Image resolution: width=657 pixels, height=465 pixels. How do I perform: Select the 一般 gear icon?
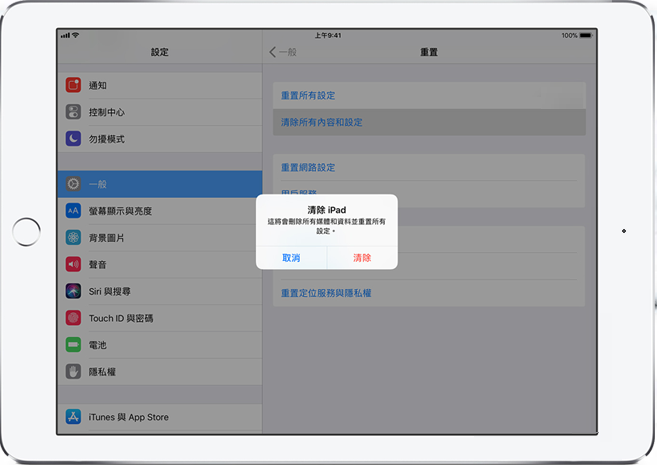click(73, 184)
